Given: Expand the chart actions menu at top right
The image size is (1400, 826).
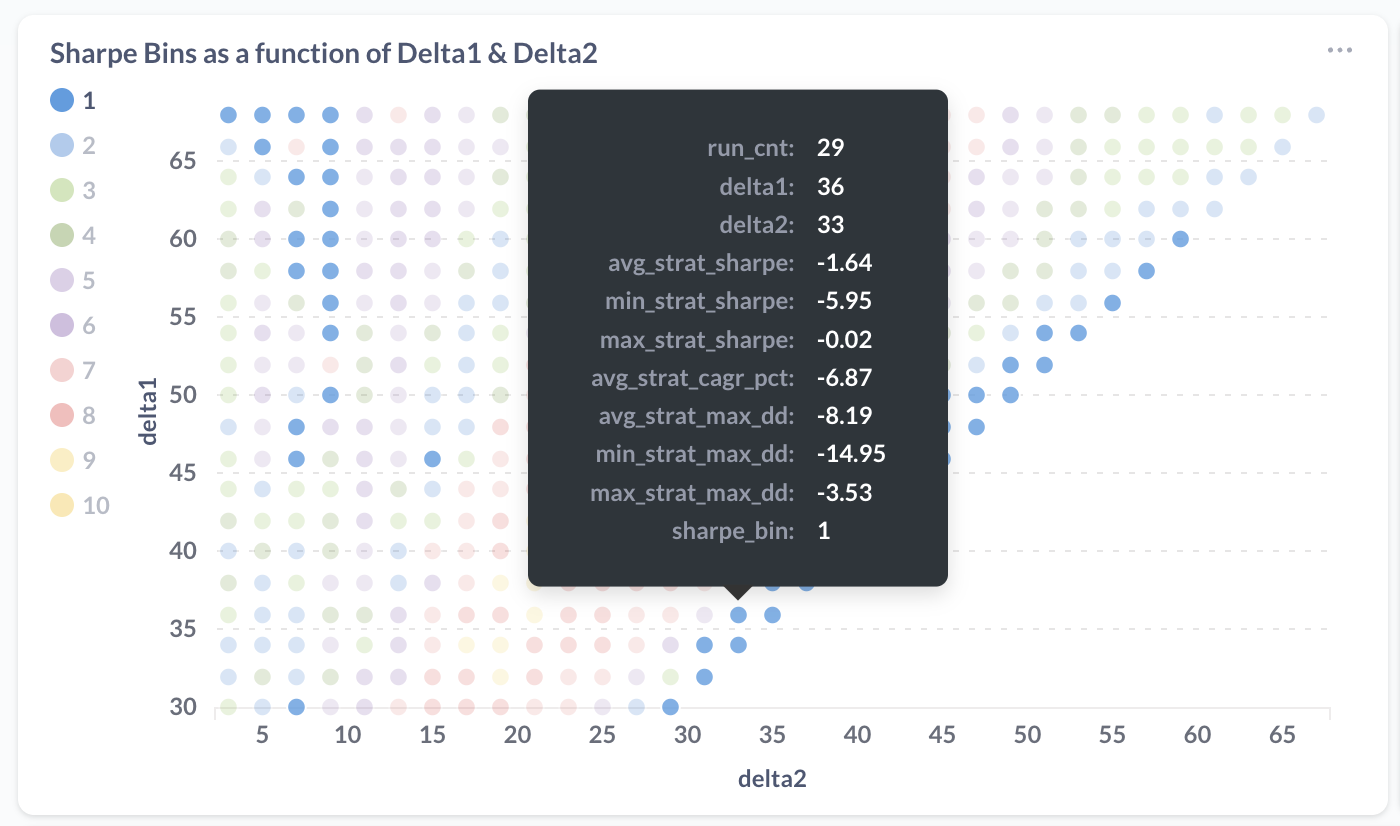Looking at the screenshot, I should 1340,49.
